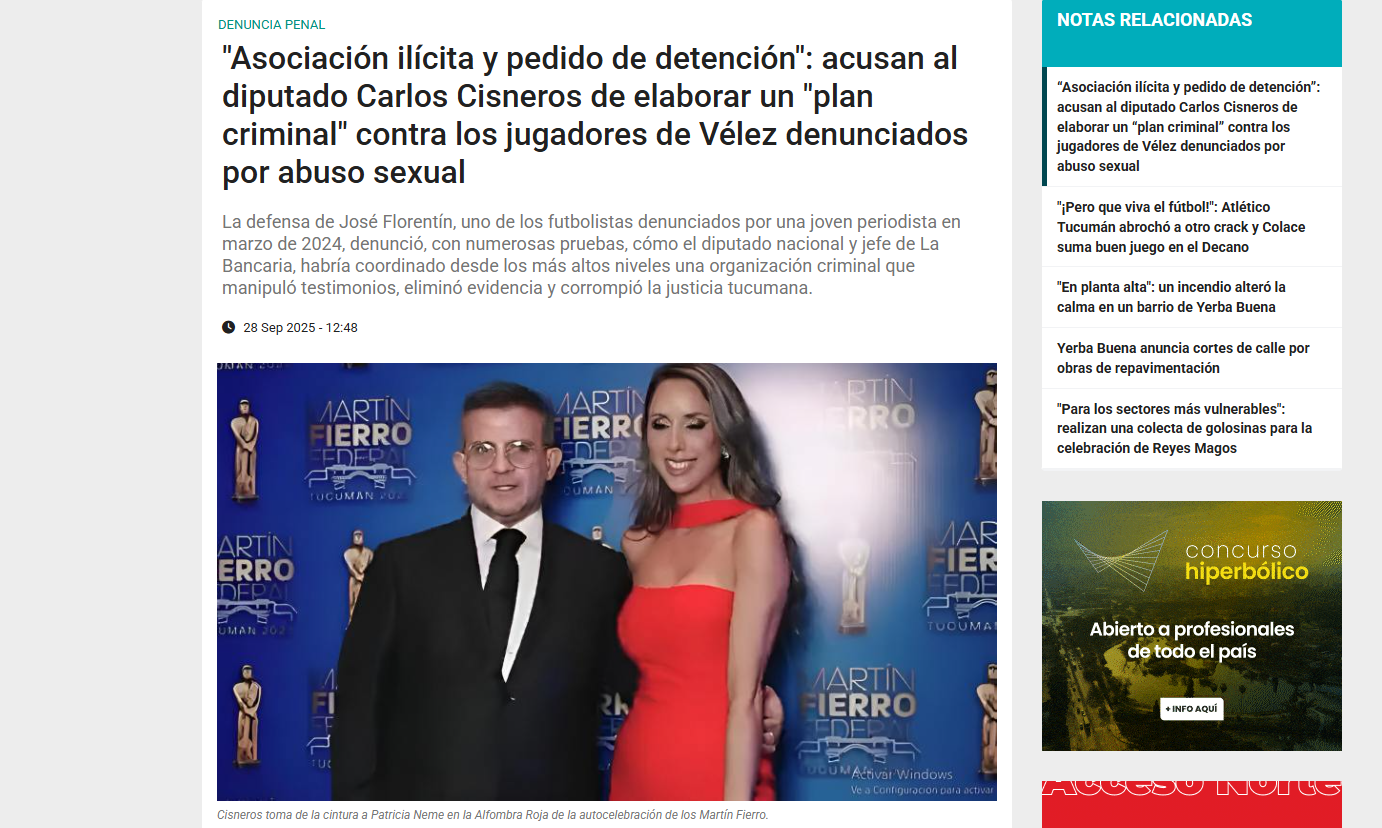1382x828 pixels.
Task: Click the clock icon beside the publish date
Action: [x=228, y=327]
